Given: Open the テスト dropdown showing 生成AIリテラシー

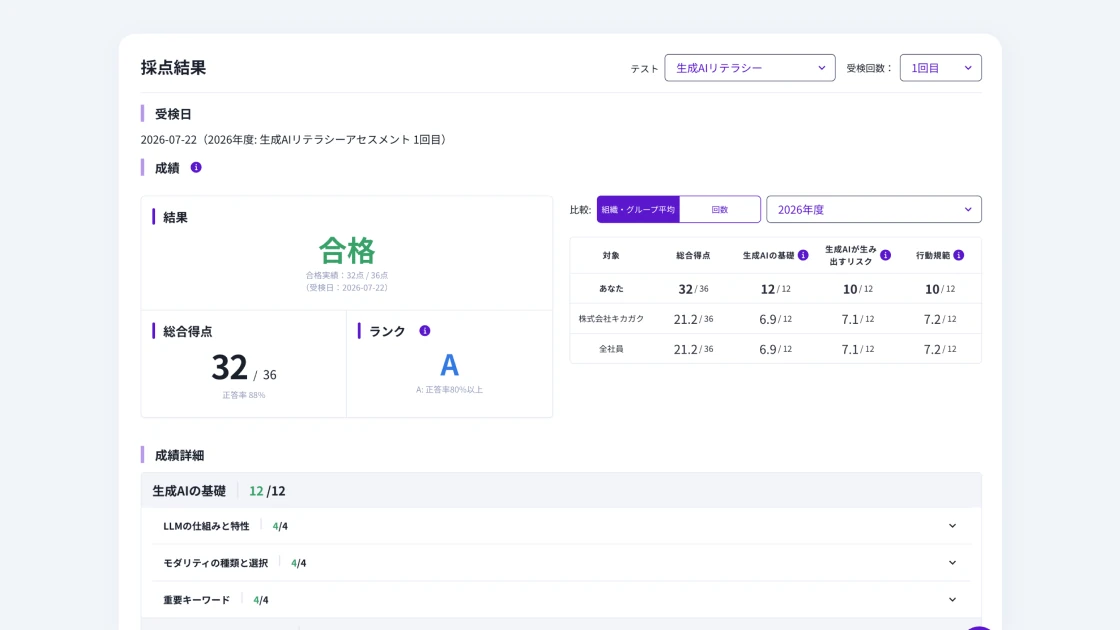Looking at the screenshot, I should pos(749,68).
